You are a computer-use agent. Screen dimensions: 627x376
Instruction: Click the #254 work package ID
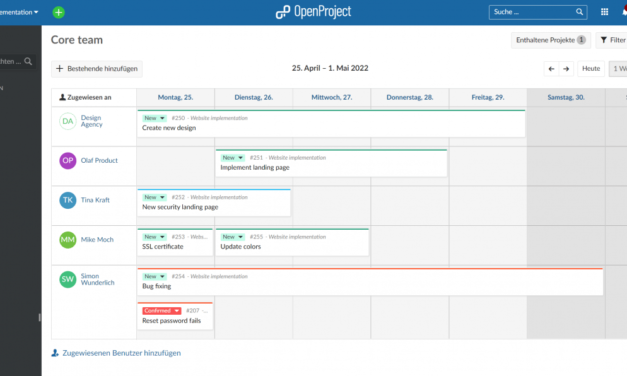[x=178, y=276]
